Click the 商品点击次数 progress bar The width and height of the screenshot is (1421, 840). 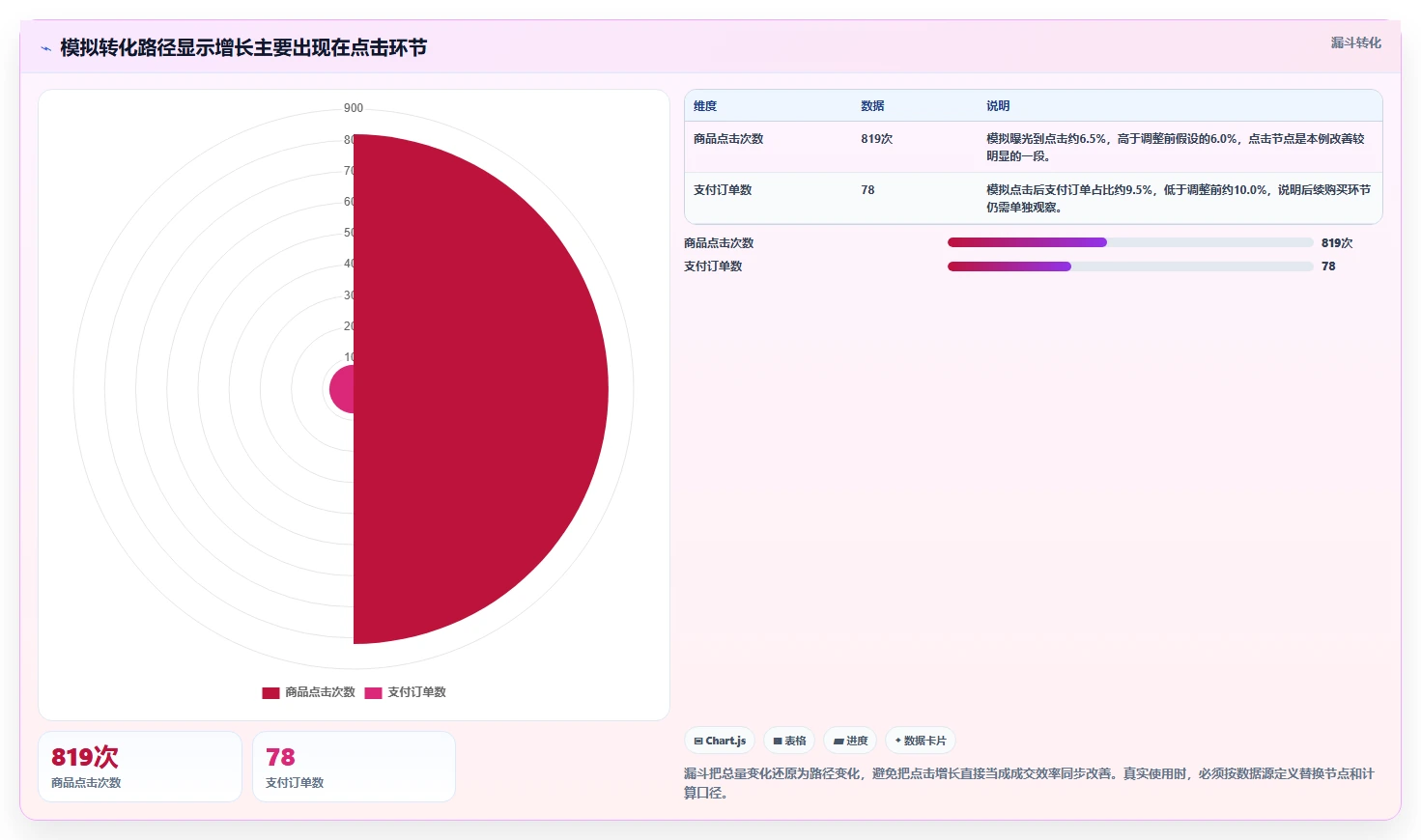(1130, 242)
